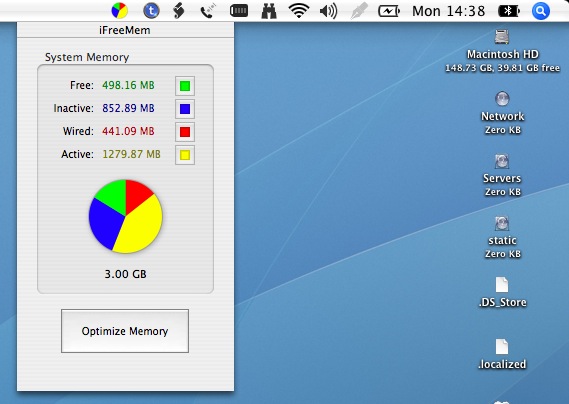Click the 'Free:' label

coord(82,85)
